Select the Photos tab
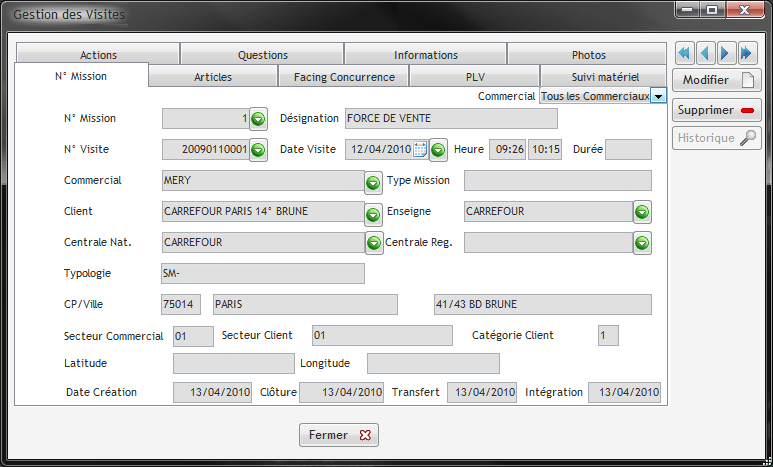The image size is (773, 467). tap(588, 55)
